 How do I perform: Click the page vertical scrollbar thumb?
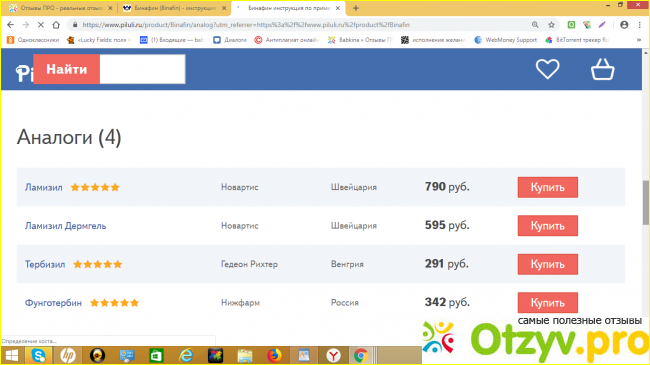(x=645, y=203)
